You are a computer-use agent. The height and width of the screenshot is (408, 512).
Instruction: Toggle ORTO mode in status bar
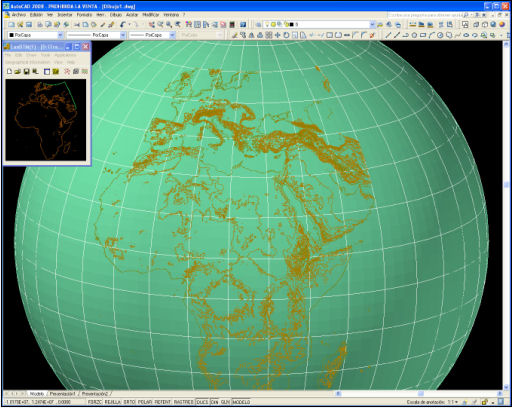129,402
